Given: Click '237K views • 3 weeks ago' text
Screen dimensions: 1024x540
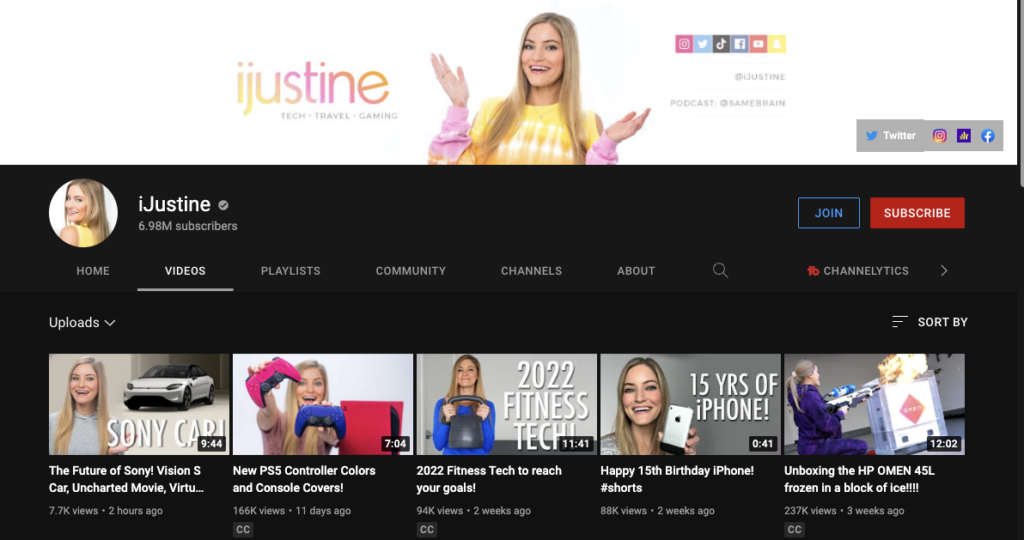Looking at the screenshot, I should (844, 511).
